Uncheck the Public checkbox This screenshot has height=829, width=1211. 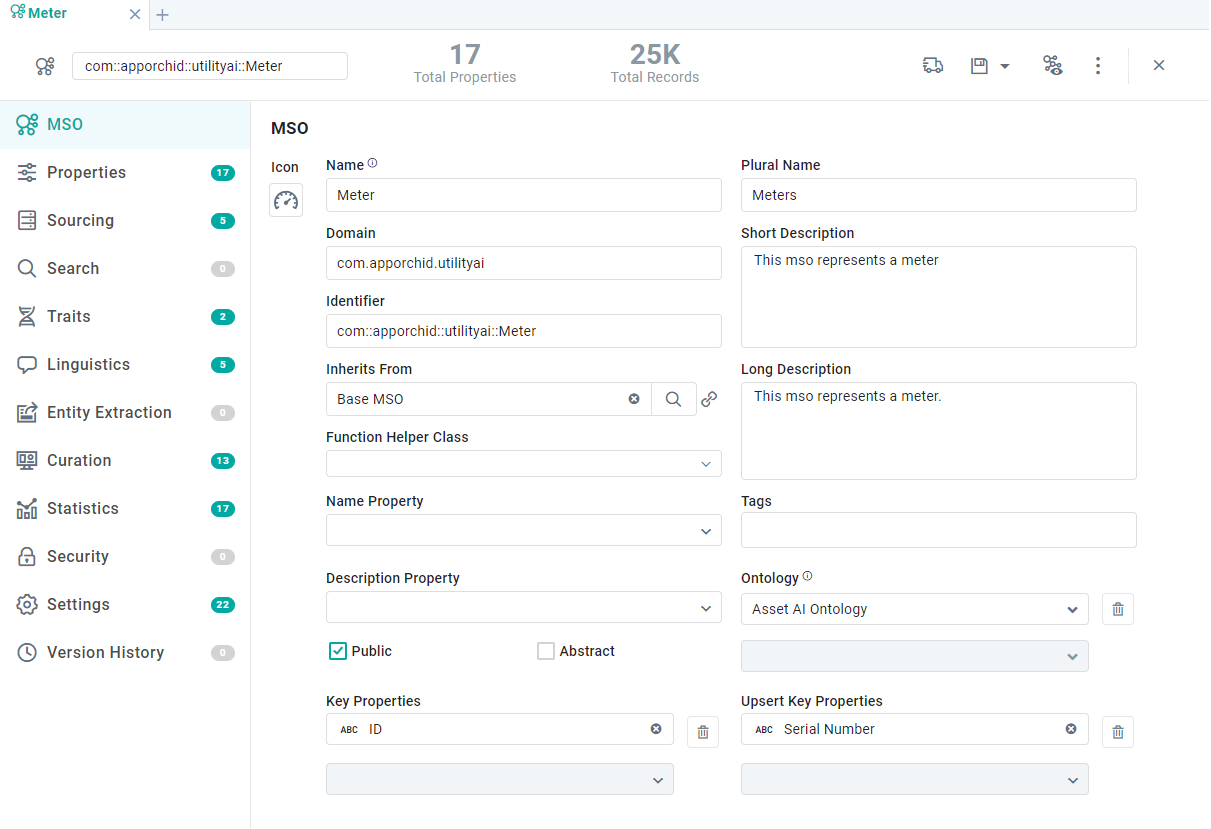[338, 651]
